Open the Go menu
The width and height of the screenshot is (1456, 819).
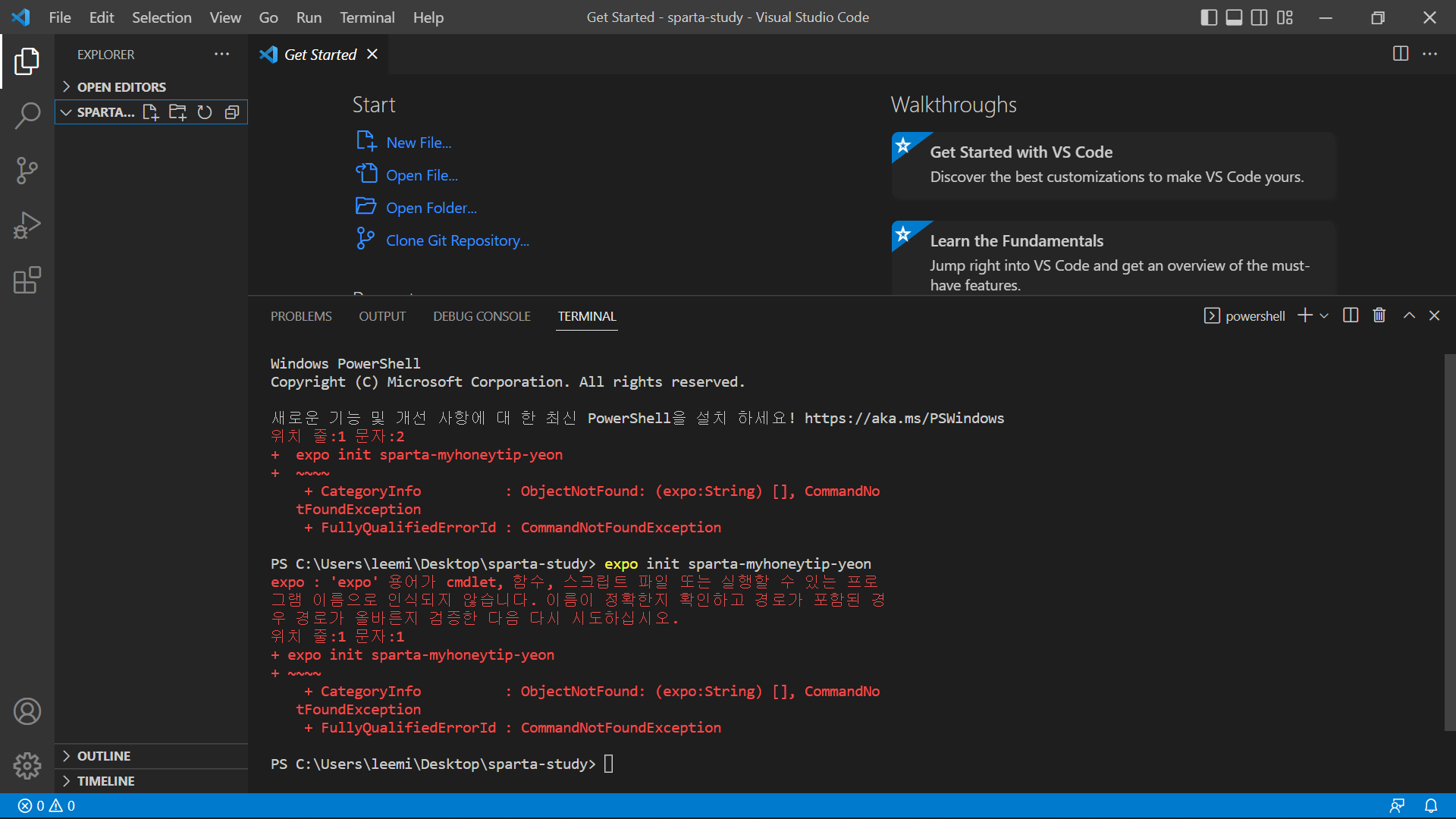(268, 17)
